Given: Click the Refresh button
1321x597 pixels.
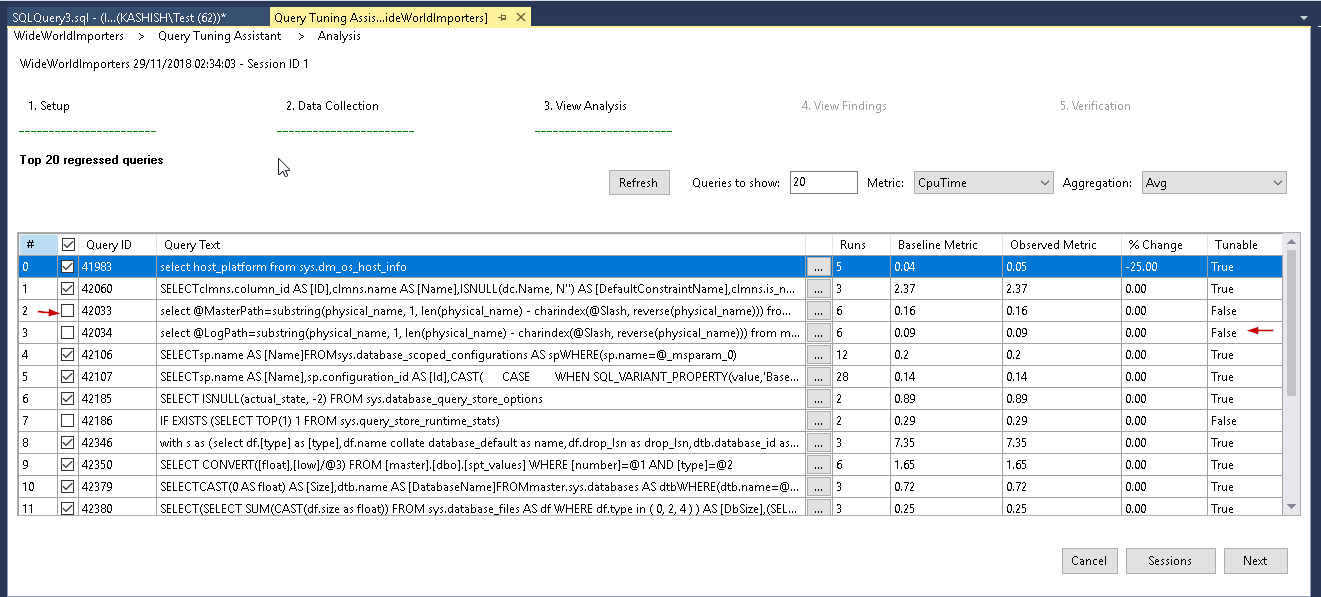Looking at the screenshot, I should 638,183.
